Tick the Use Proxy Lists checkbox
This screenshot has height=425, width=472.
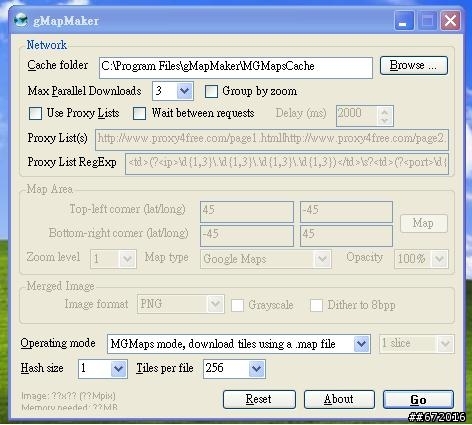point(35,113)
